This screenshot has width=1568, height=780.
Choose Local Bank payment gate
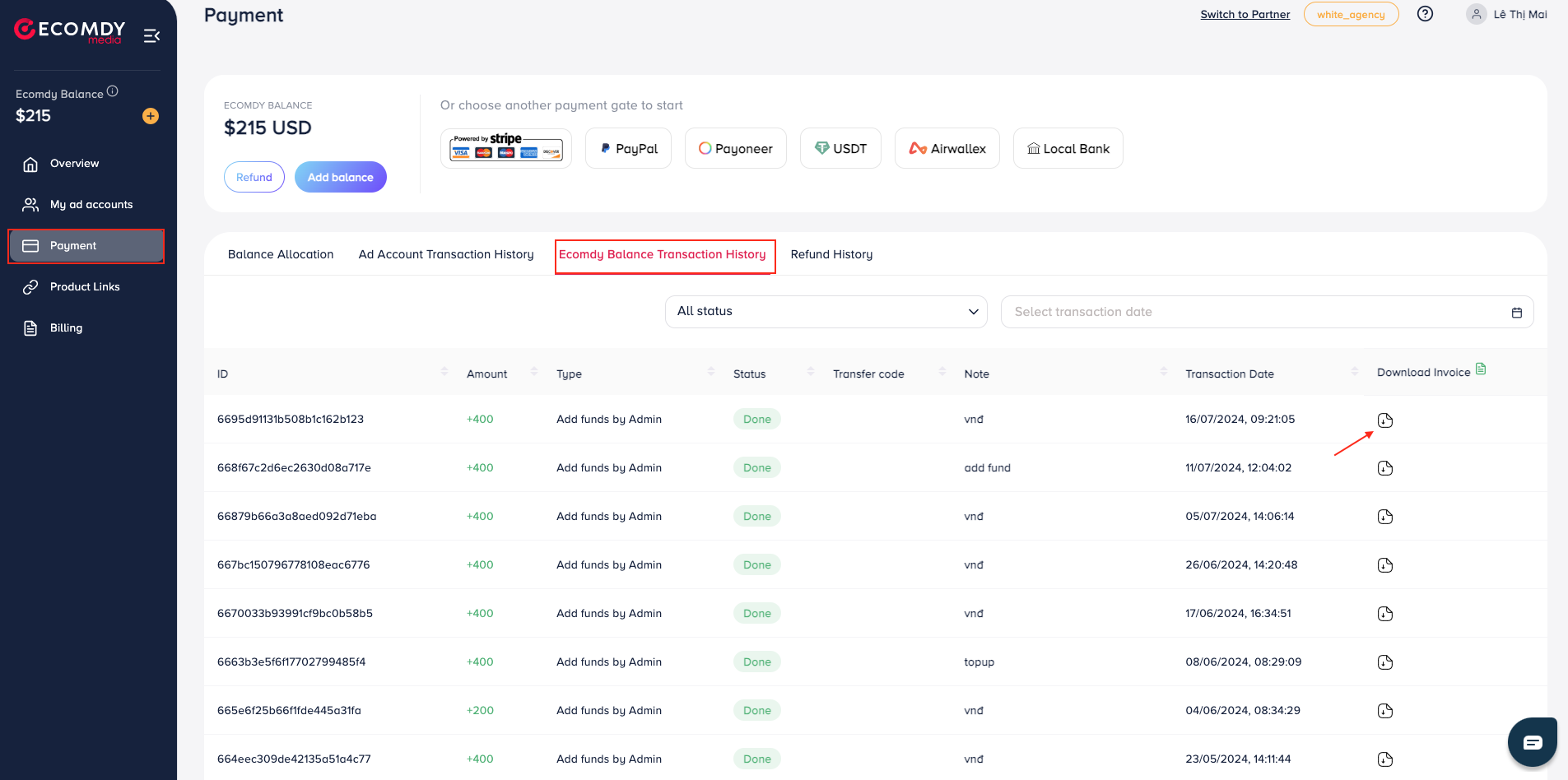point(1068,148)
